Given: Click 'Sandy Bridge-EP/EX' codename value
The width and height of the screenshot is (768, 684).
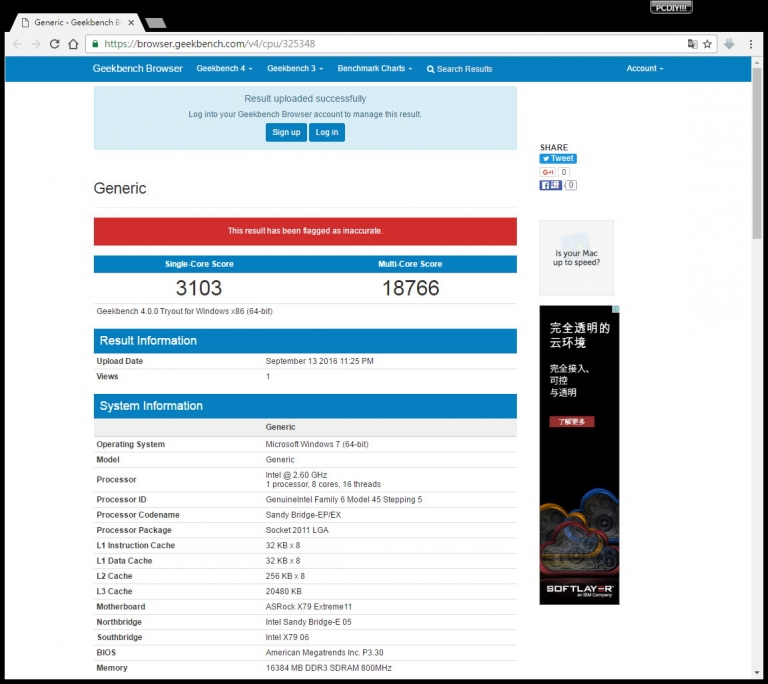Looking at the screenshot, I should [303, 515].
